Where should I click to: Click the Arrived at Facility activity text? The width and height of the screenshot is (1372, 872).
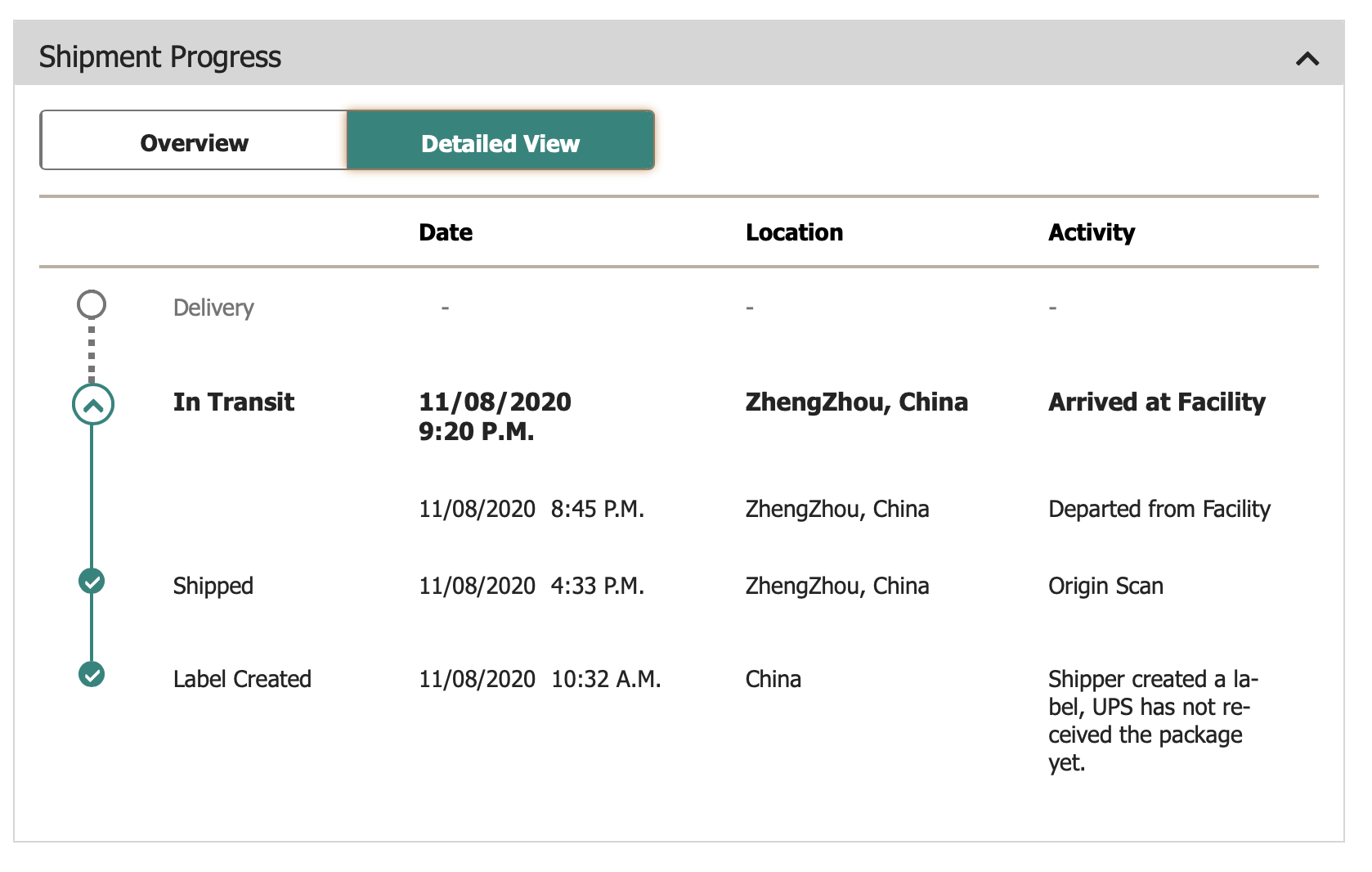(x=1156, y=402)
